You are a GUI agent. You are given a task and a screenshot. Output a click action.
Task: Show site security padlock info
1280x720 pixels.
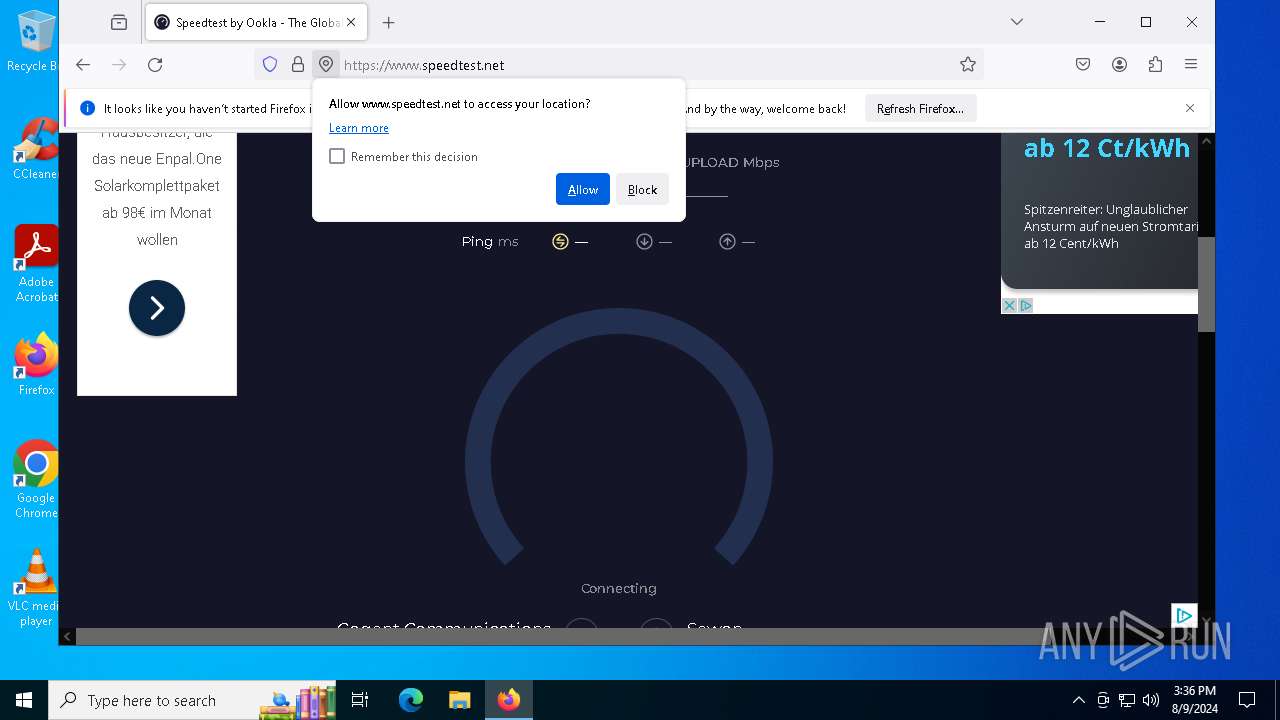pos(297,64)
